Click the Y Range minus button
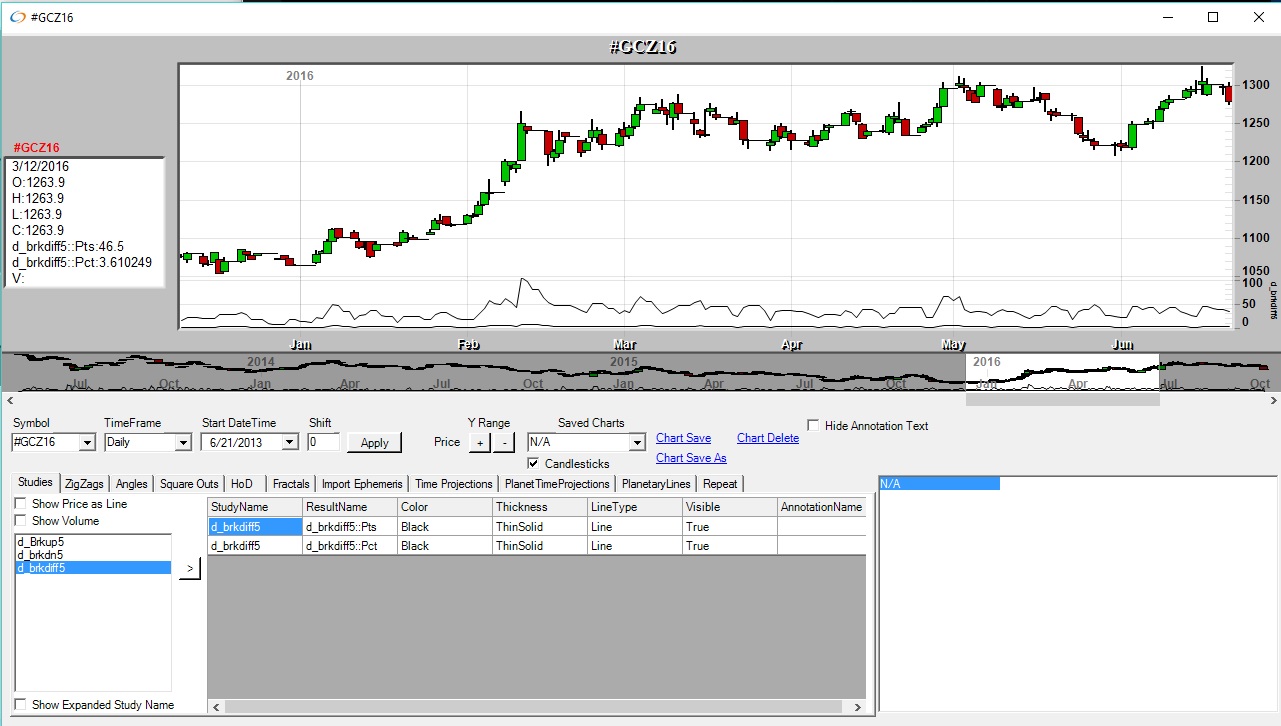 click(503, 442)
